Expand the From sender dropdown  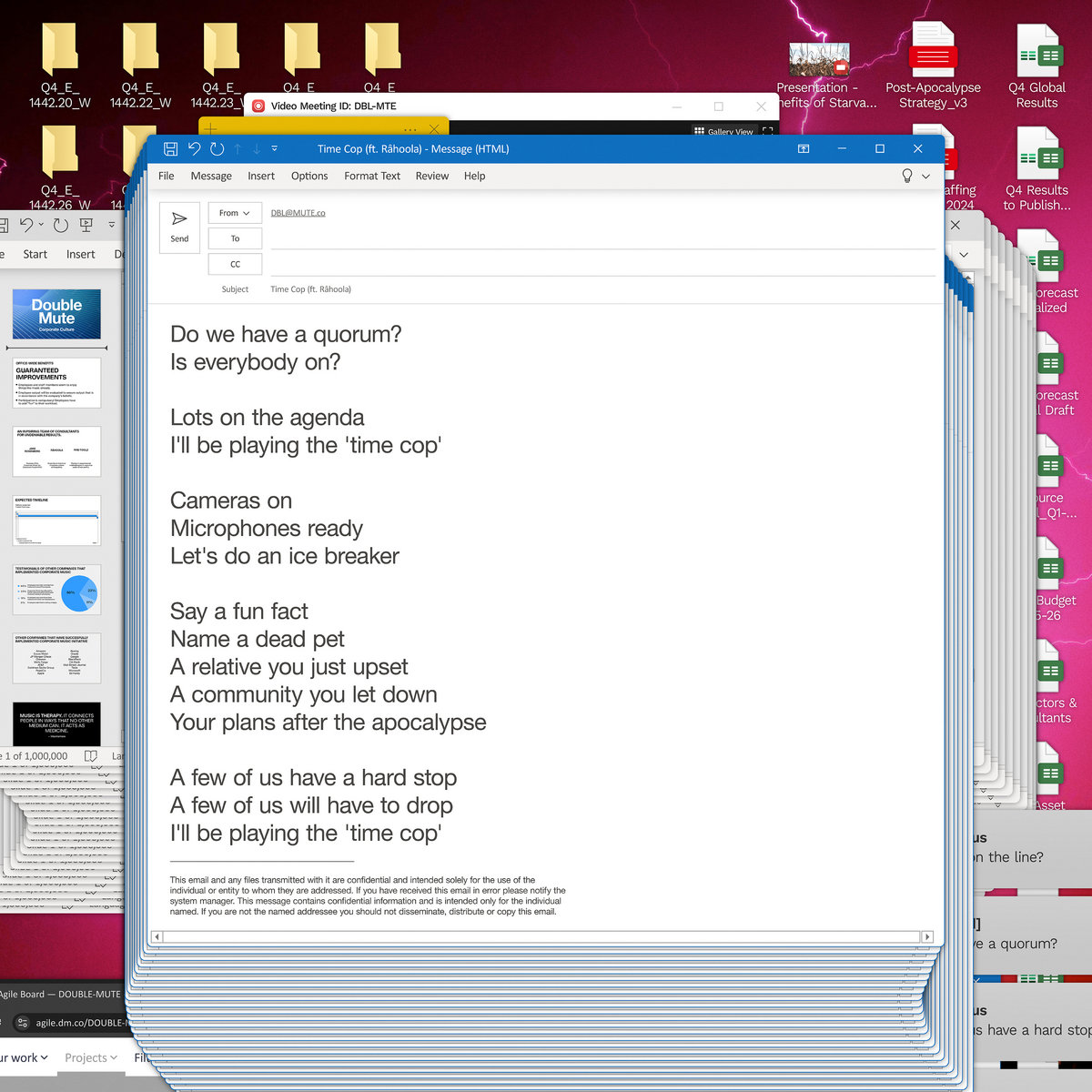(235, 213)
